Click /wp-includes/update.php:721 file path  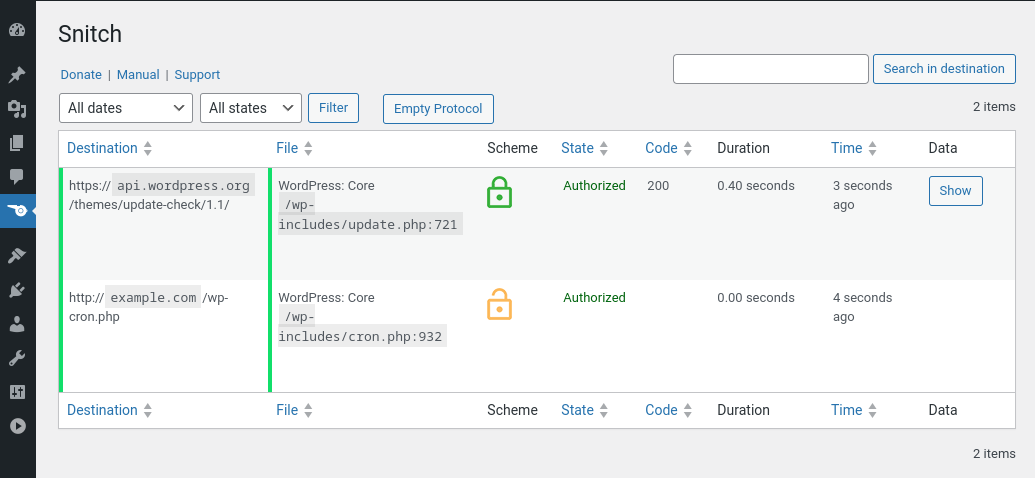(x=370, y=215)
